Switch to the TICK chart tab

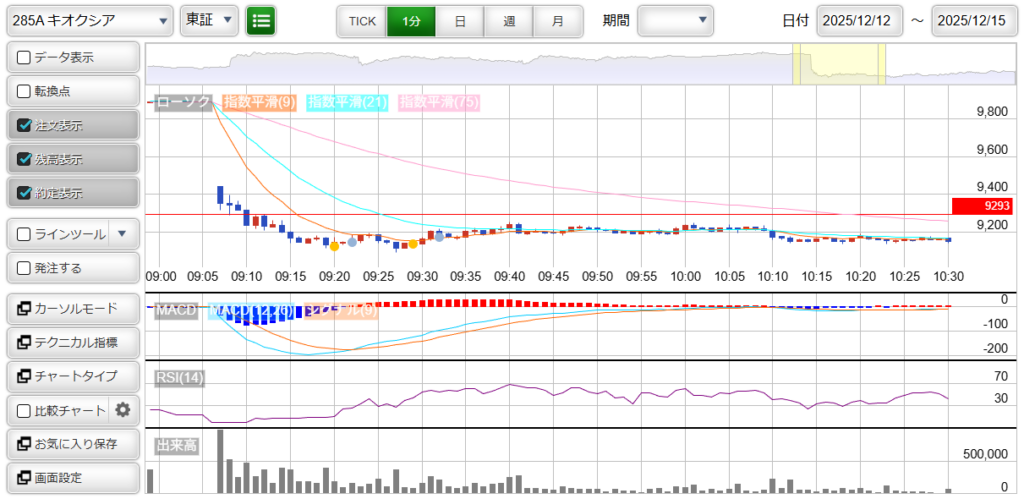coord(361,20)
